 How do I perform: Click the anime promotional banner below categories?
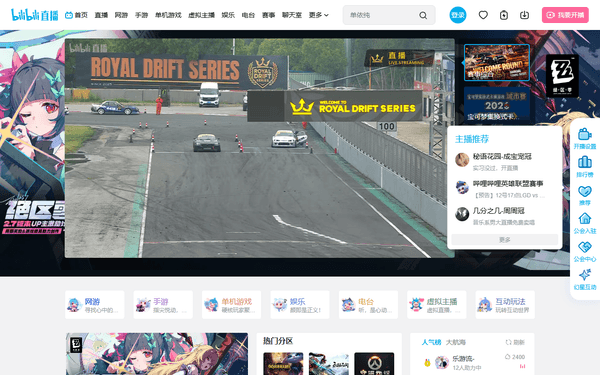(157, 354)
